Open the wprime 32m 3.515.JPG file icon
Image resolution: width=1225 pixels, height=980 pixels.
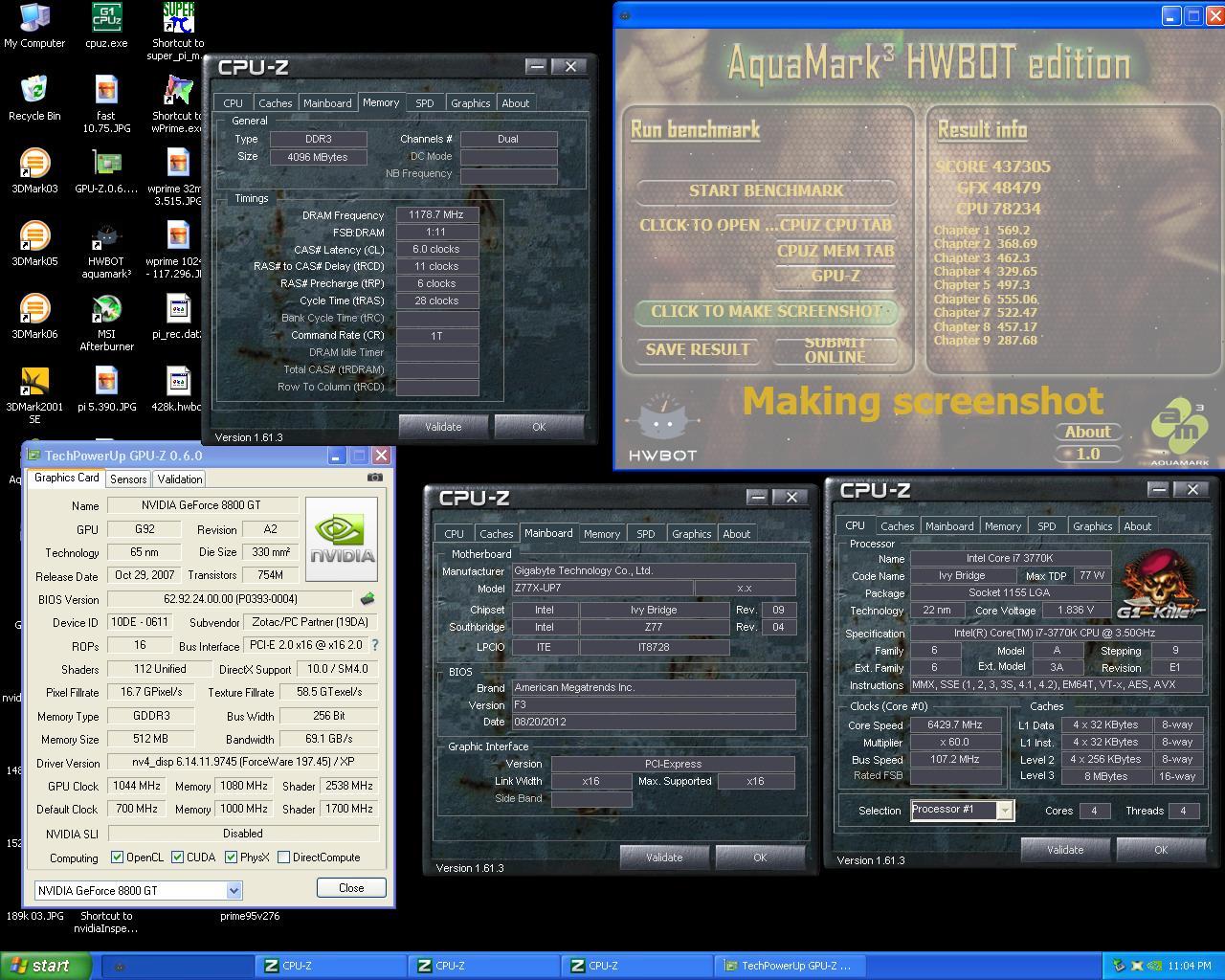point(178,177)
